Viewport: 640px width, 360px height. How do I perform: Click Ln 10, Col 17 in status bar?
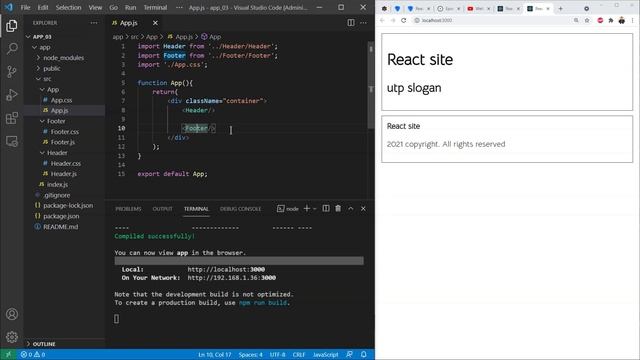pyautogui.click(x=214, y=355)
